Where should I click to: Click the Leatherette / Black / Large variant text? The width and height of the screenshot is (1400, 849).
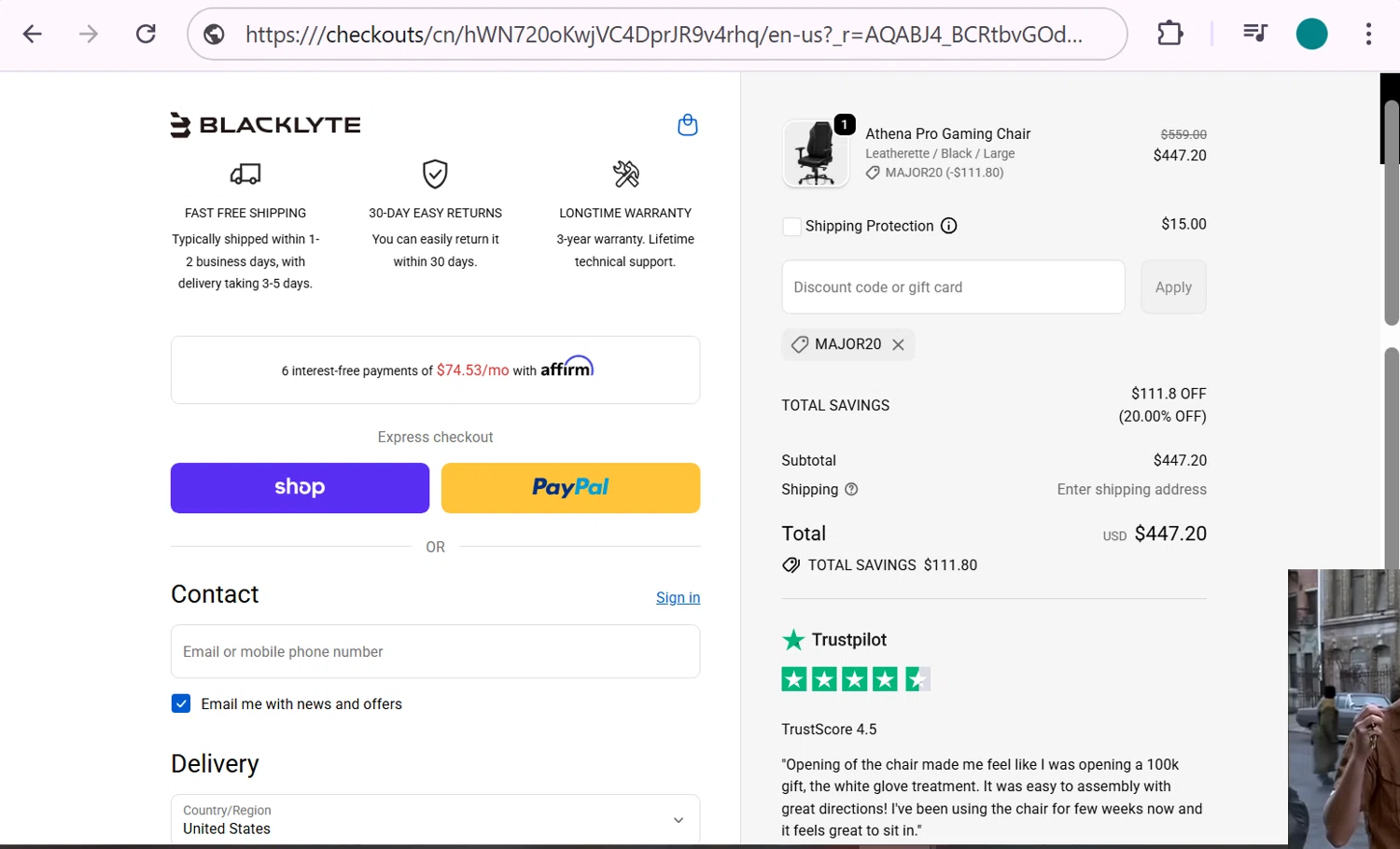click(940, 154)
